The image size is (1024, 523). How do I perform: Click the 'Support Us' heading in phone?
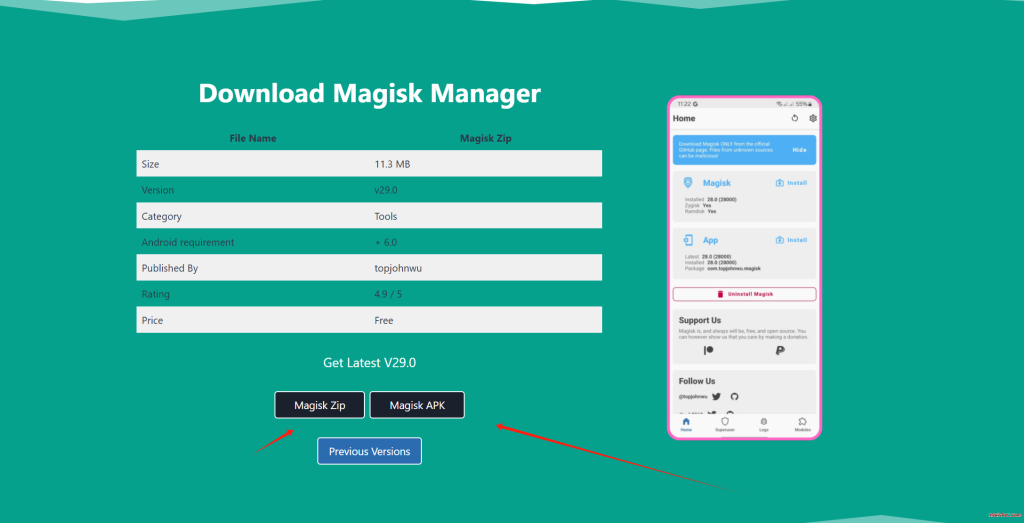(x=699, y=320)
